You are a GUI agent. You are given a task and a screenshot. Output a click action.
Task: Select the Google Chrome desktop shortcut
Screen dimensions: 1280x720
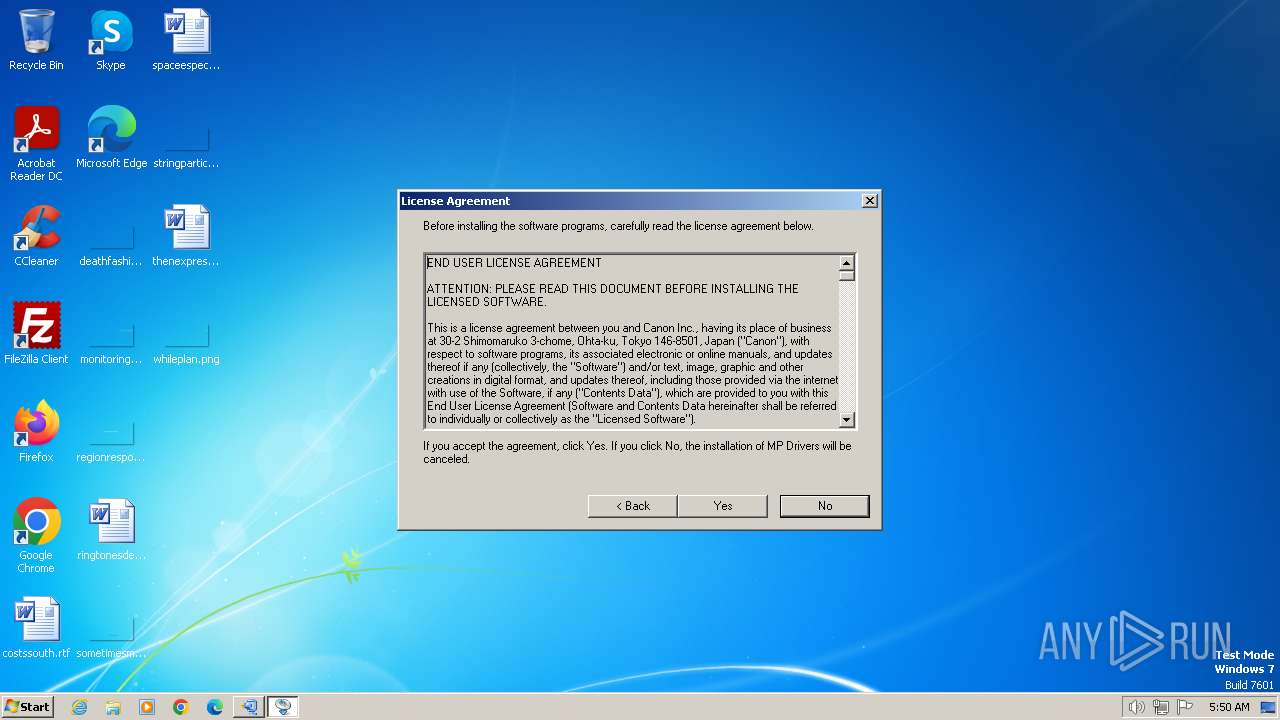pyautogui.click(x=36, y=536)
